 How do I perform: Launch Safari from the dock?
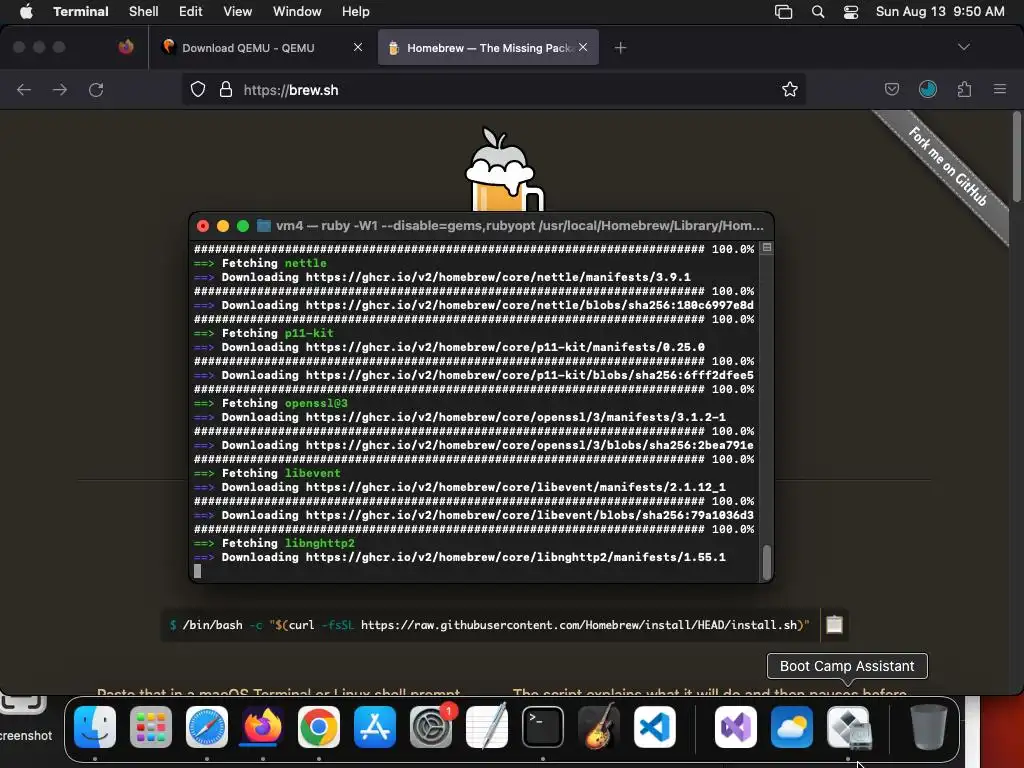207,727
